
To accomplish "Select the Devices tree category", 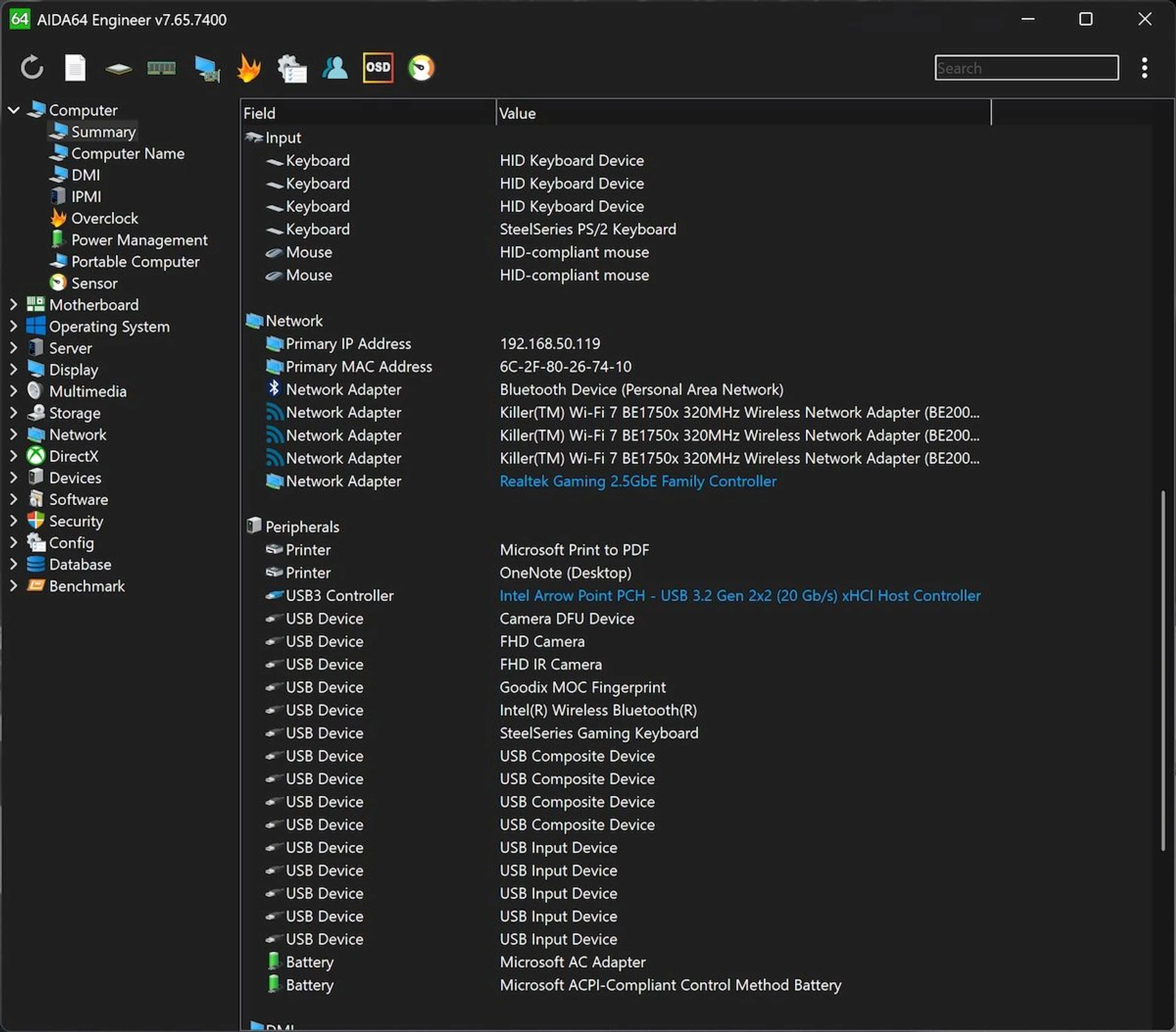I will [x=75, y=478].
